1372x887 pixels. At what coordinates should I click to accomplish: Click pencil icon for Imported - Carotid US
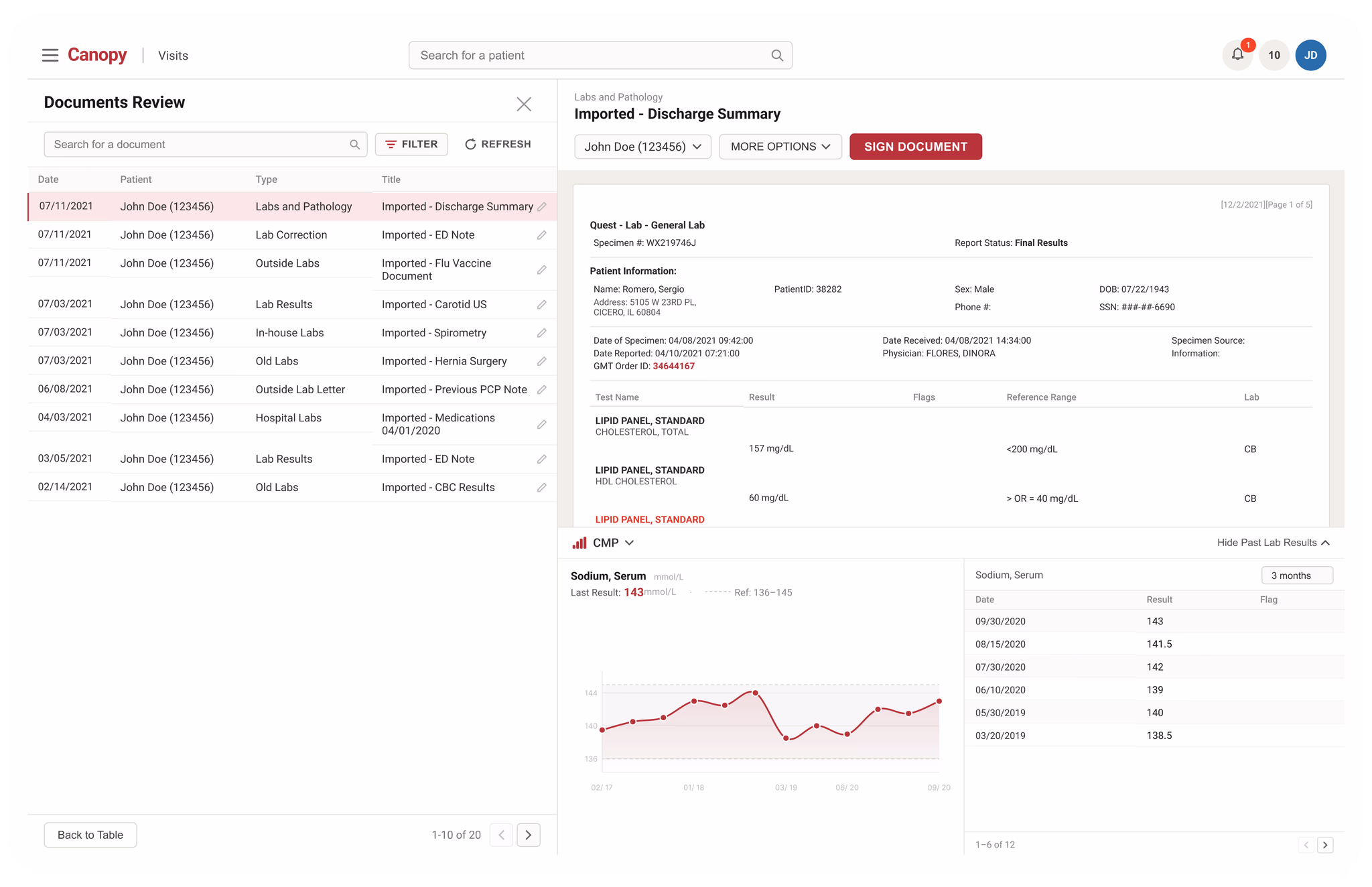542,305
